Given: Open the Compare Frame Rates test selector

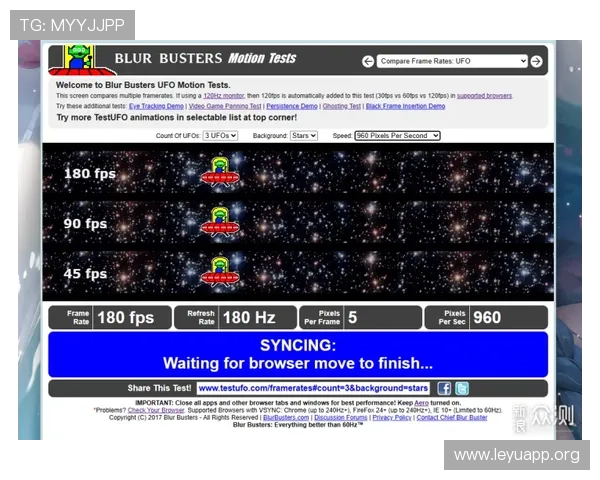Looking at the screenshot, I should pyautogui.click(x=452, y=61).
